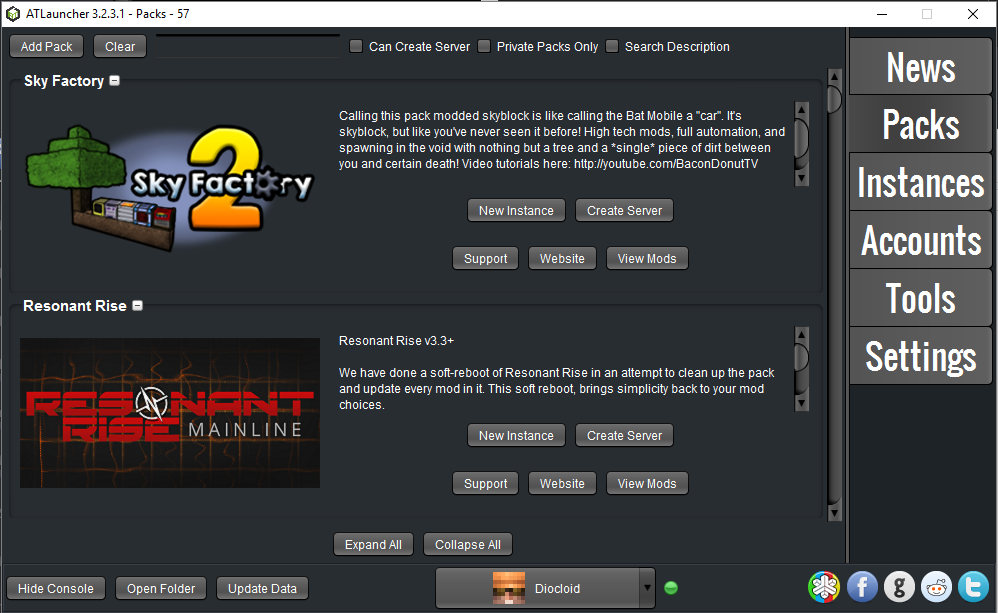
Task: Click the Resonant Rise Mainline banner image
Action: [169, 413]
